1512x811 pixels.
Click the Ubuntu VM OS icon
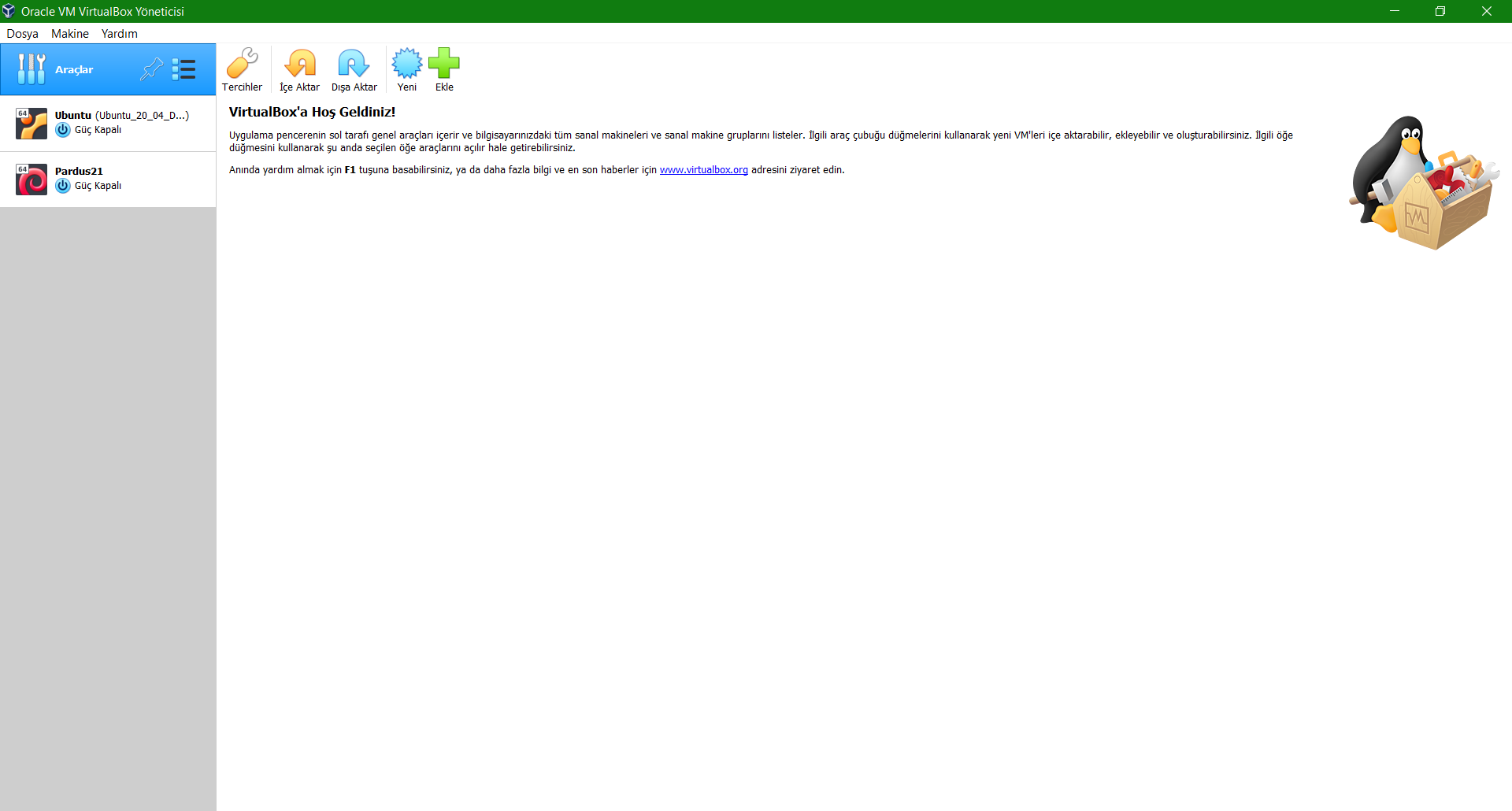click(x=31, y=124)
